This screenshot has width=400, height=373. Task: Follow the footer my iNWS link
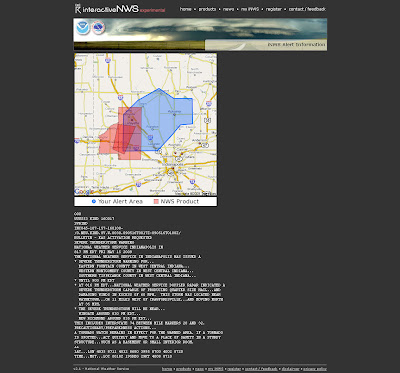[x=216, y=369]
